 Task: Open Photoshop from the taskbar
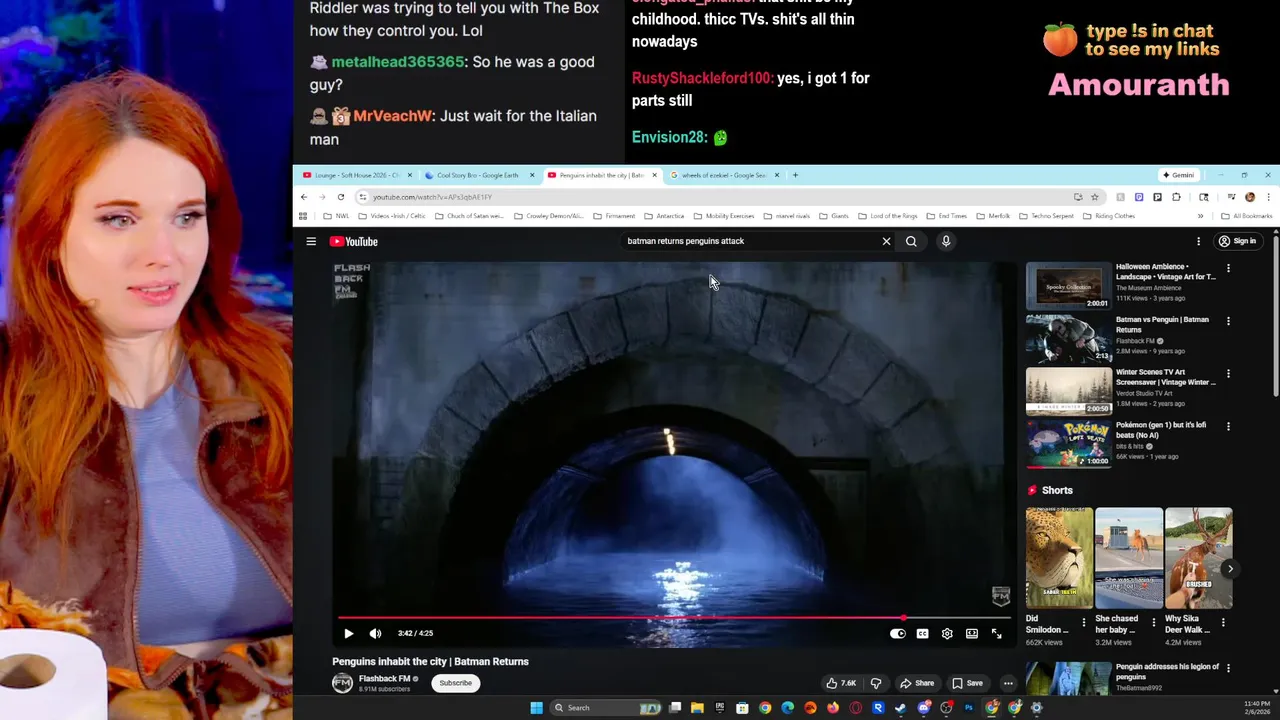point(969,708)
